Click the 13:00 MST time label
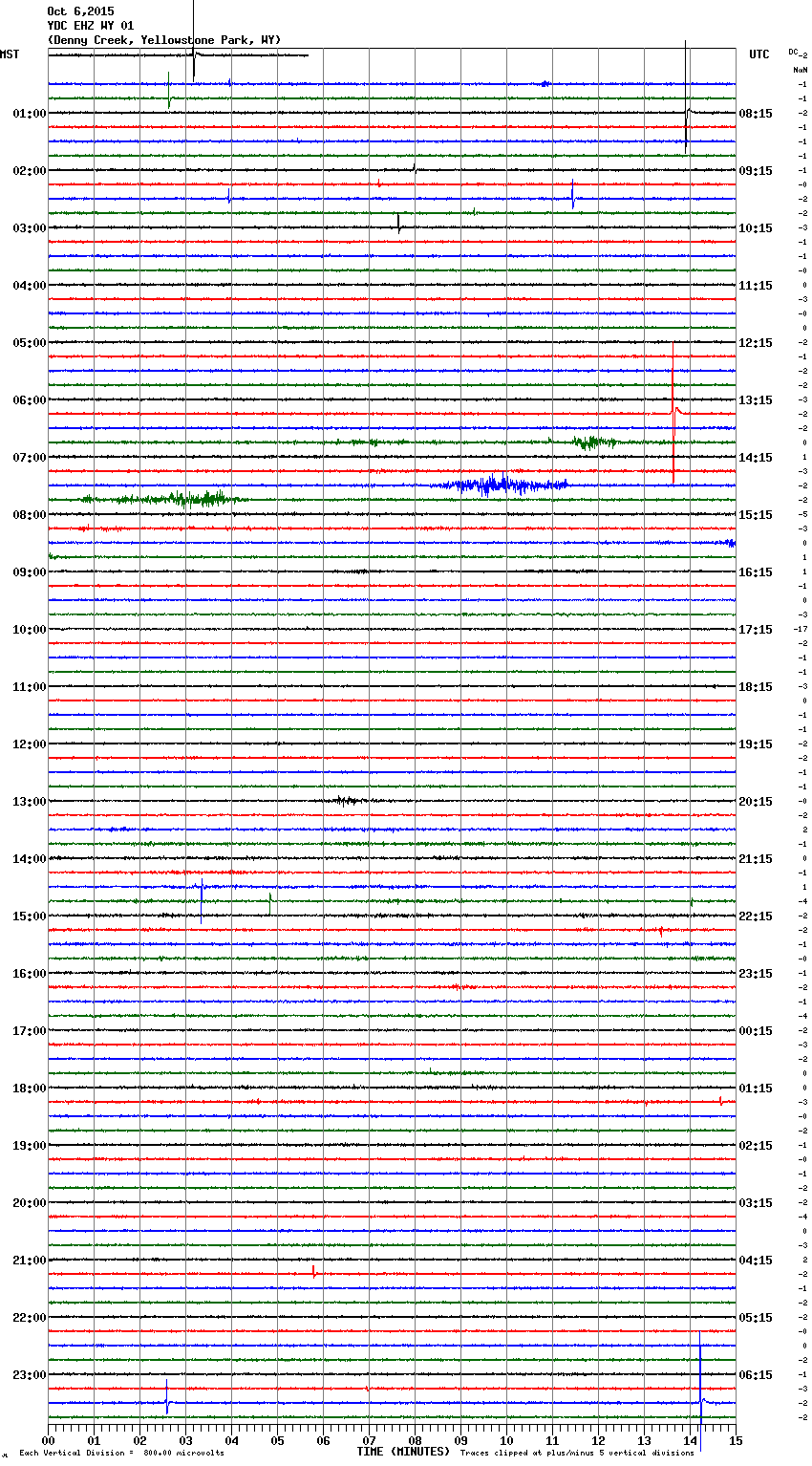Viewport: 812px width, 1466px height. pyautogui.click(x=29, y=802)
